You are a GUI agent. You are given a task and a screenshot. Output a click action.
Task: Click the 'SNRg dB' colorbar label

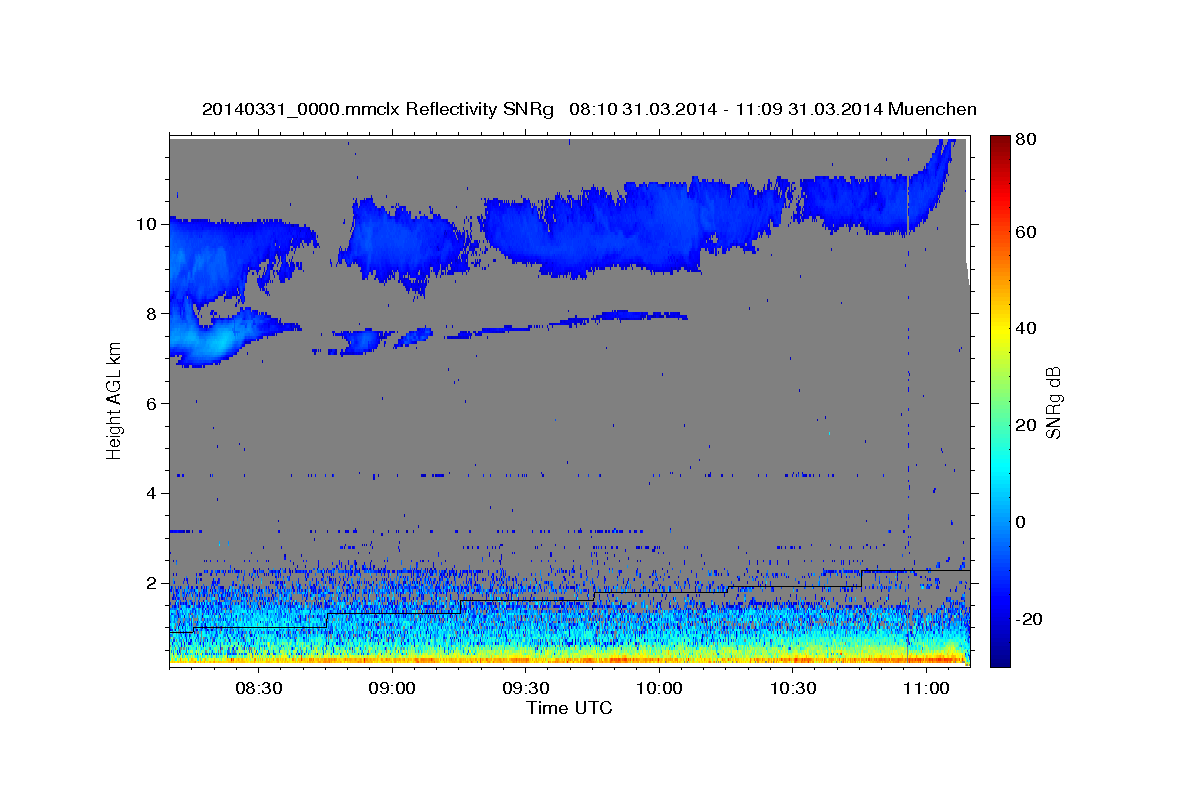[1053, 402]
